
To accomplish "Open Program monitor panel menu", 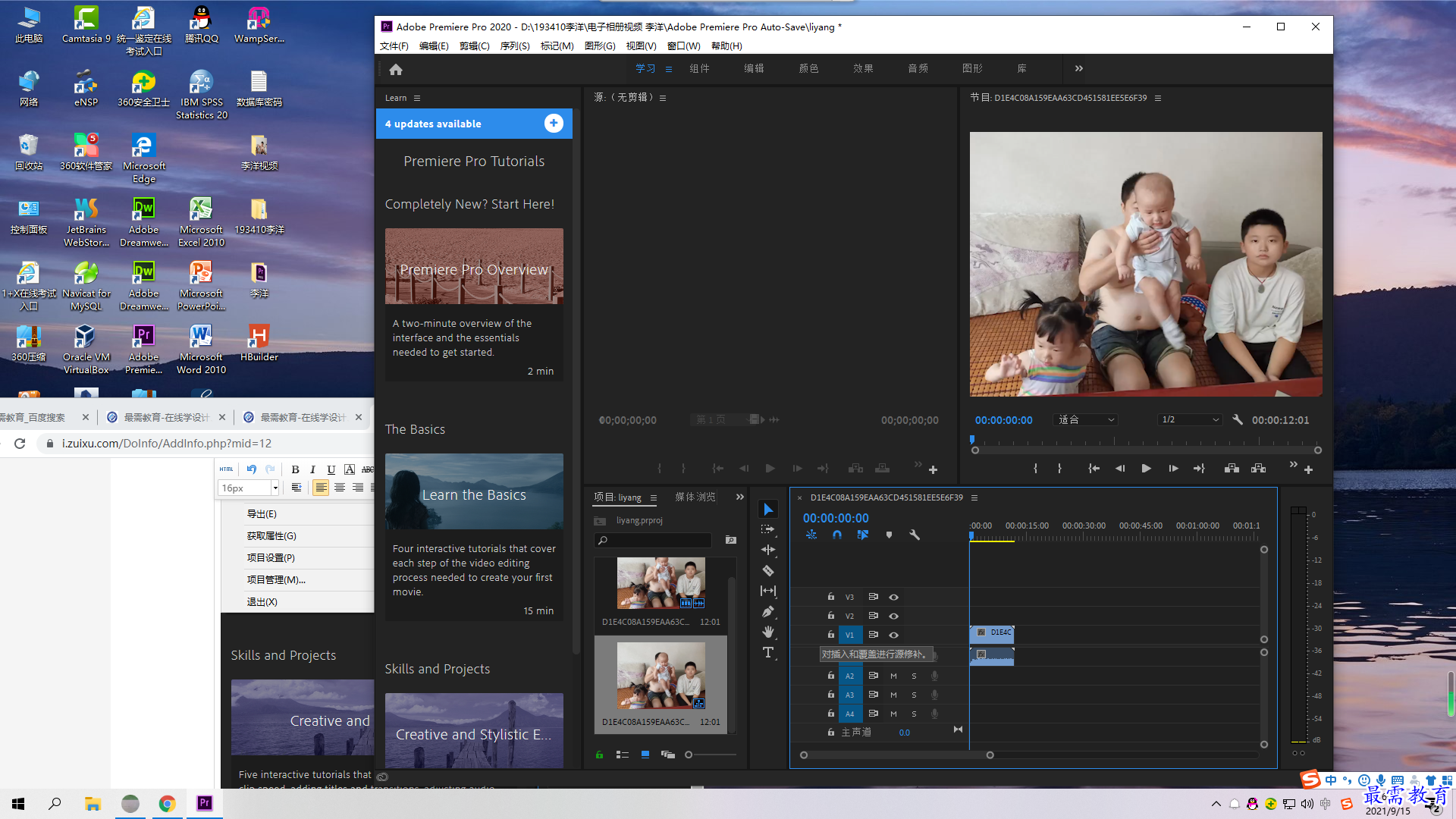I will 1158,98.
